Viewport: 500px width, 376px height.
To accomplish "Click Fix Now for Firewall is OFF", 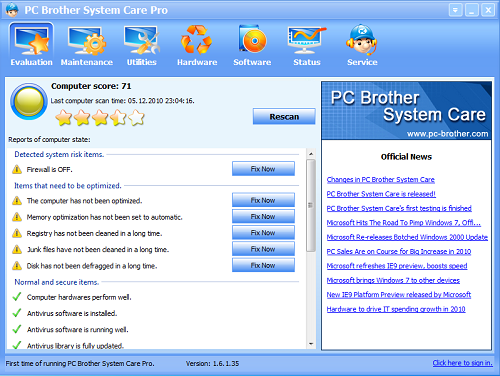I will pos(263,169).
